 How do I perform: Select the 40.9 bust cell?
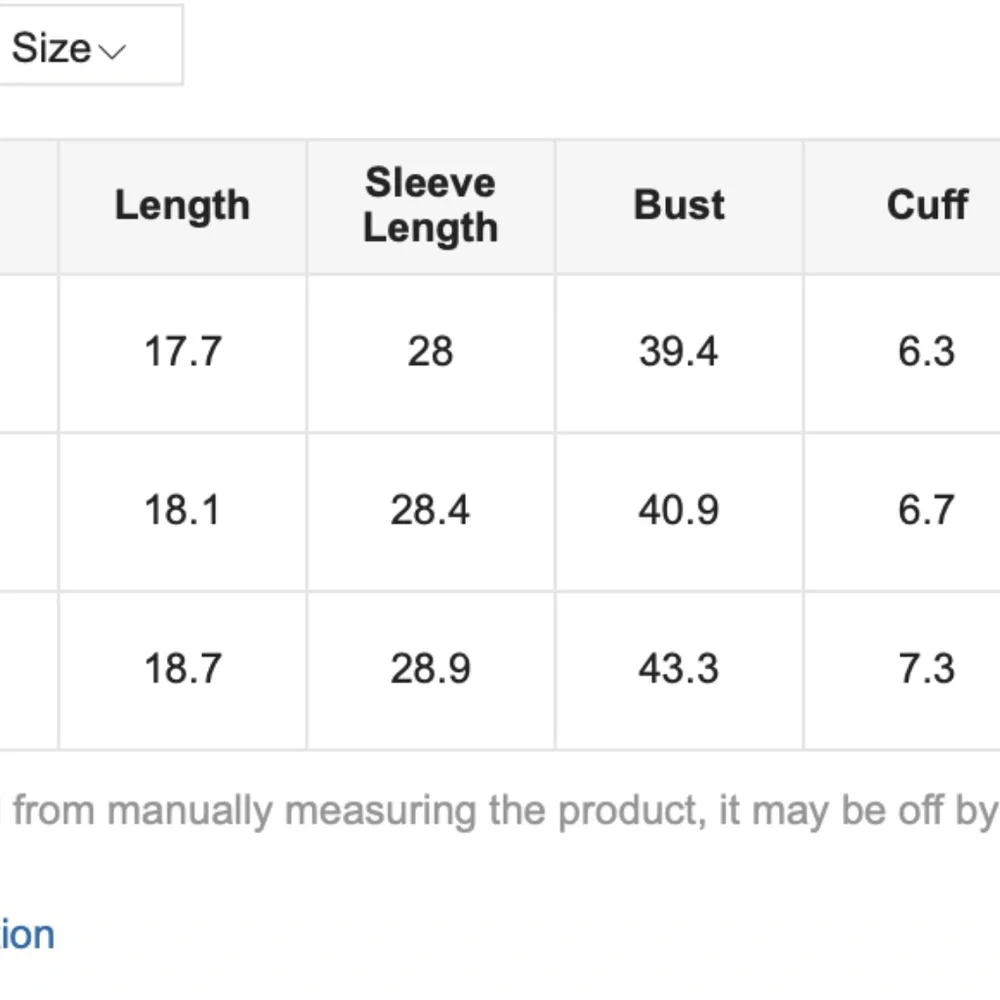coord(679,511)
